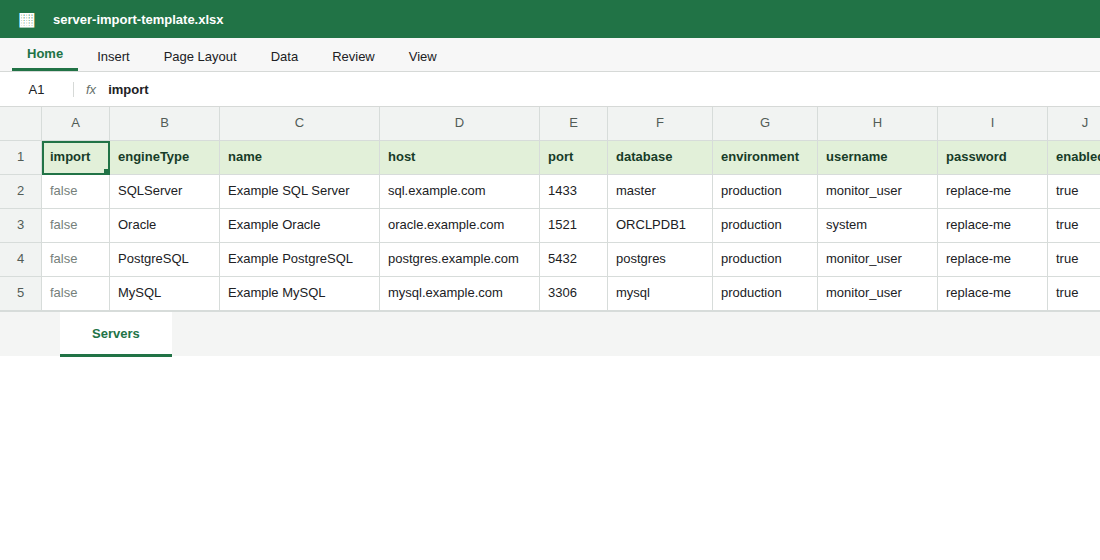
Task: Click the MySQL engine type cell
Action: [164, 293]
